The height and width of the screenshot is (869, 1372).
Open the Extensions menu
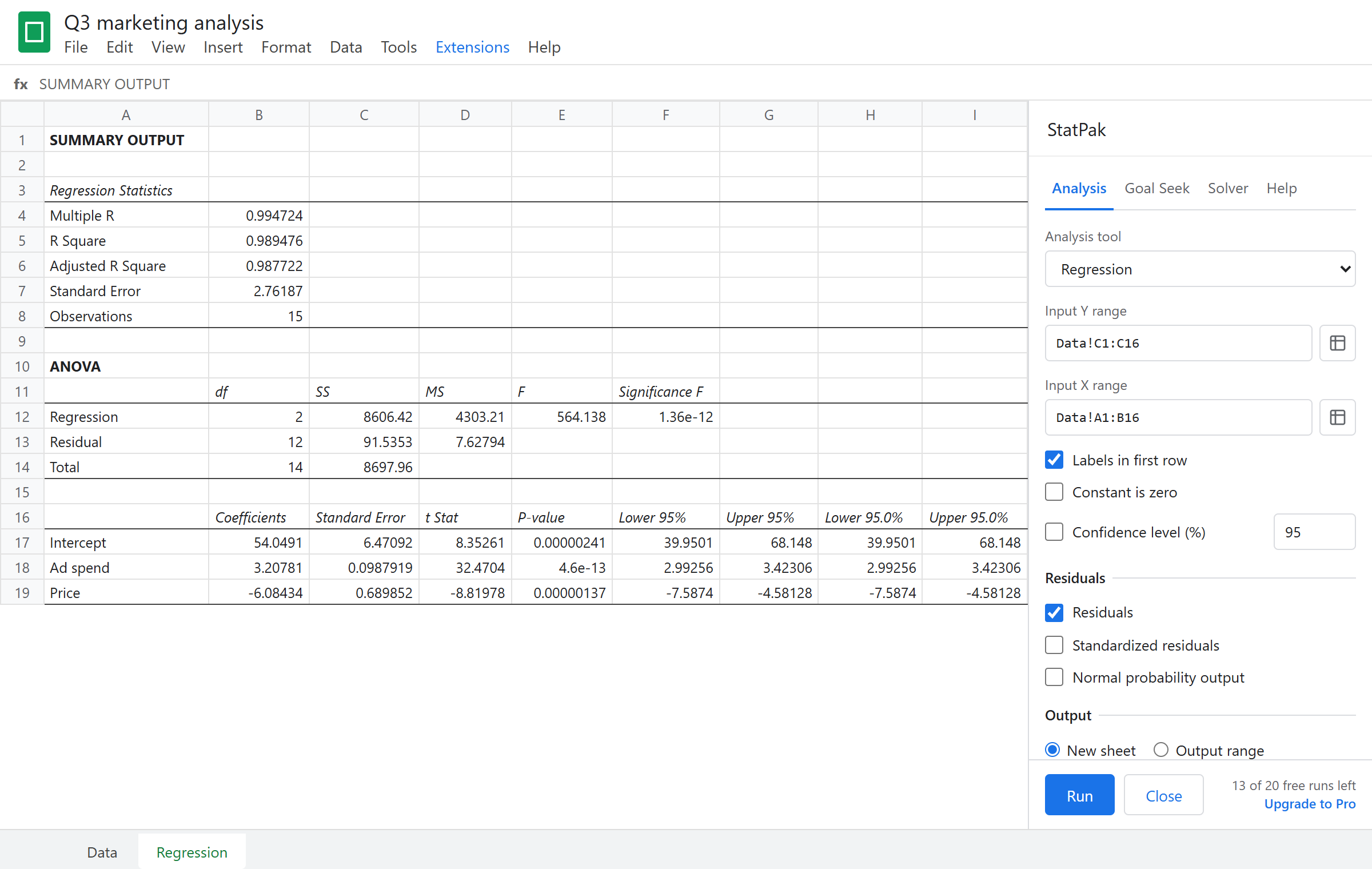pyautogui.click(x=472, y=47)
